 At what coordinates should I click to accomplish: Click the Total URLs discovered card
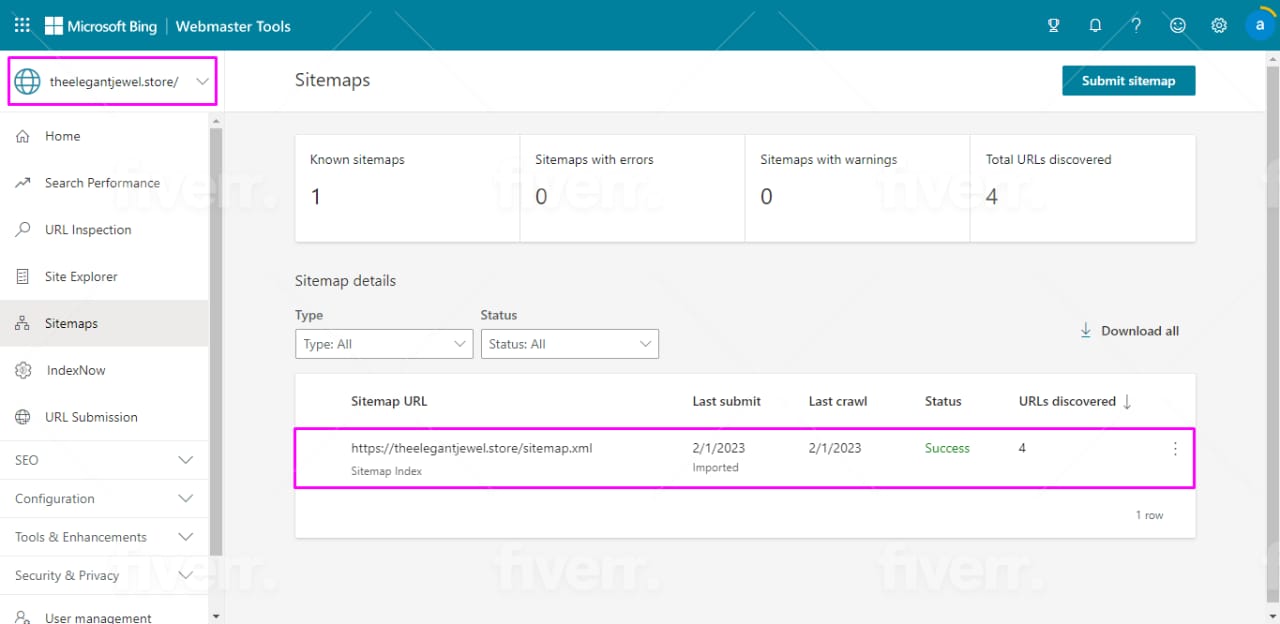[1083, 188]
